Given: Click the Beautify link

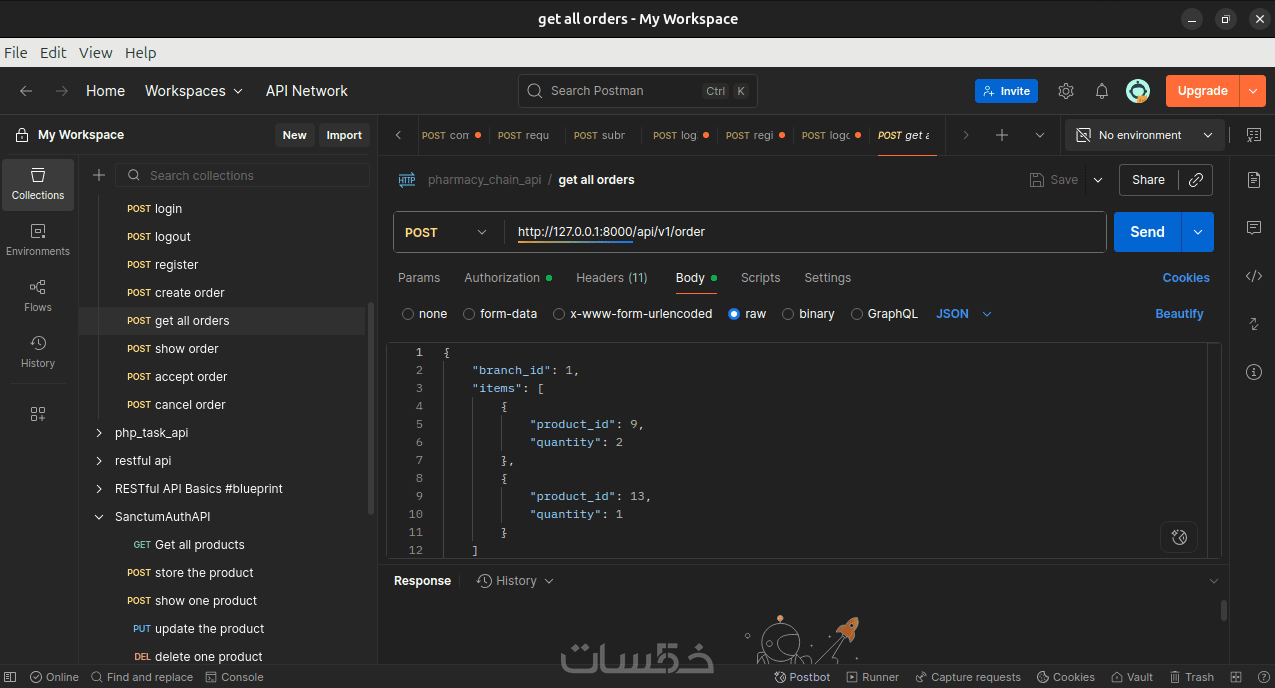Looking at the screenshot, I should point(1179,314).
